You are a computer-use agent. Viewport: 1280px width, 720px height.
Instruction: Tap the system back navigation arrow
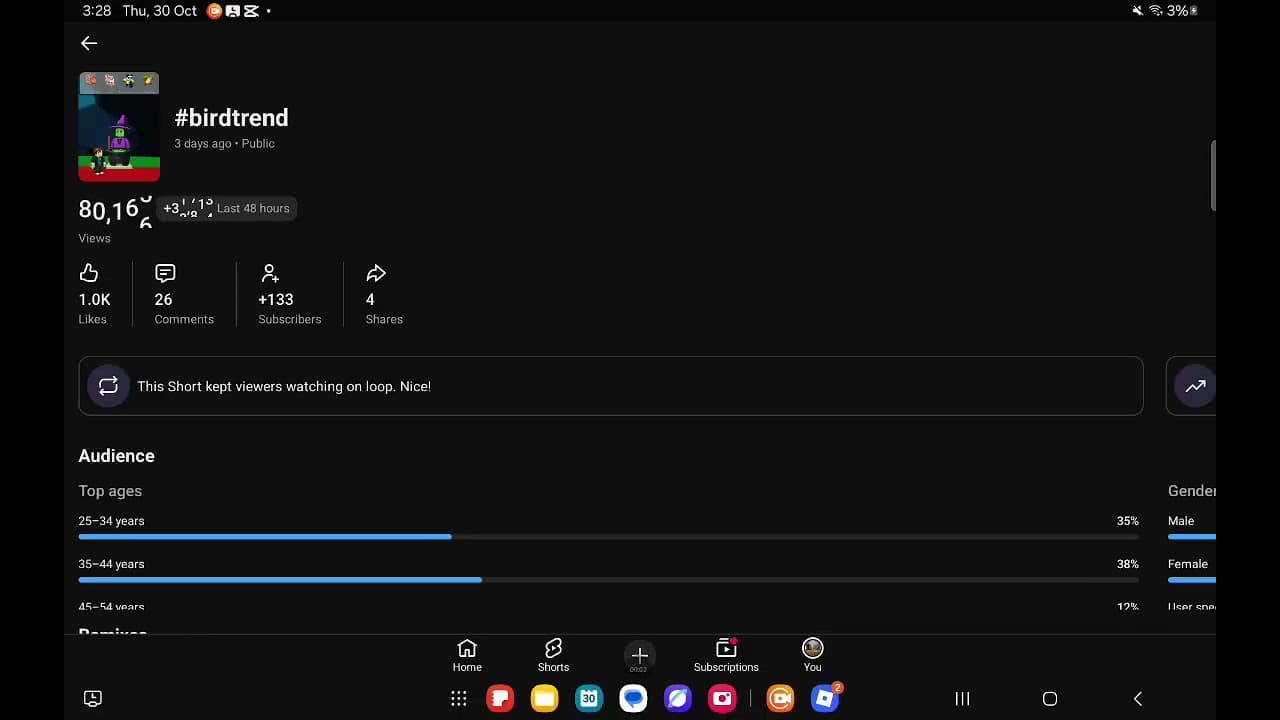[1137, 699]
